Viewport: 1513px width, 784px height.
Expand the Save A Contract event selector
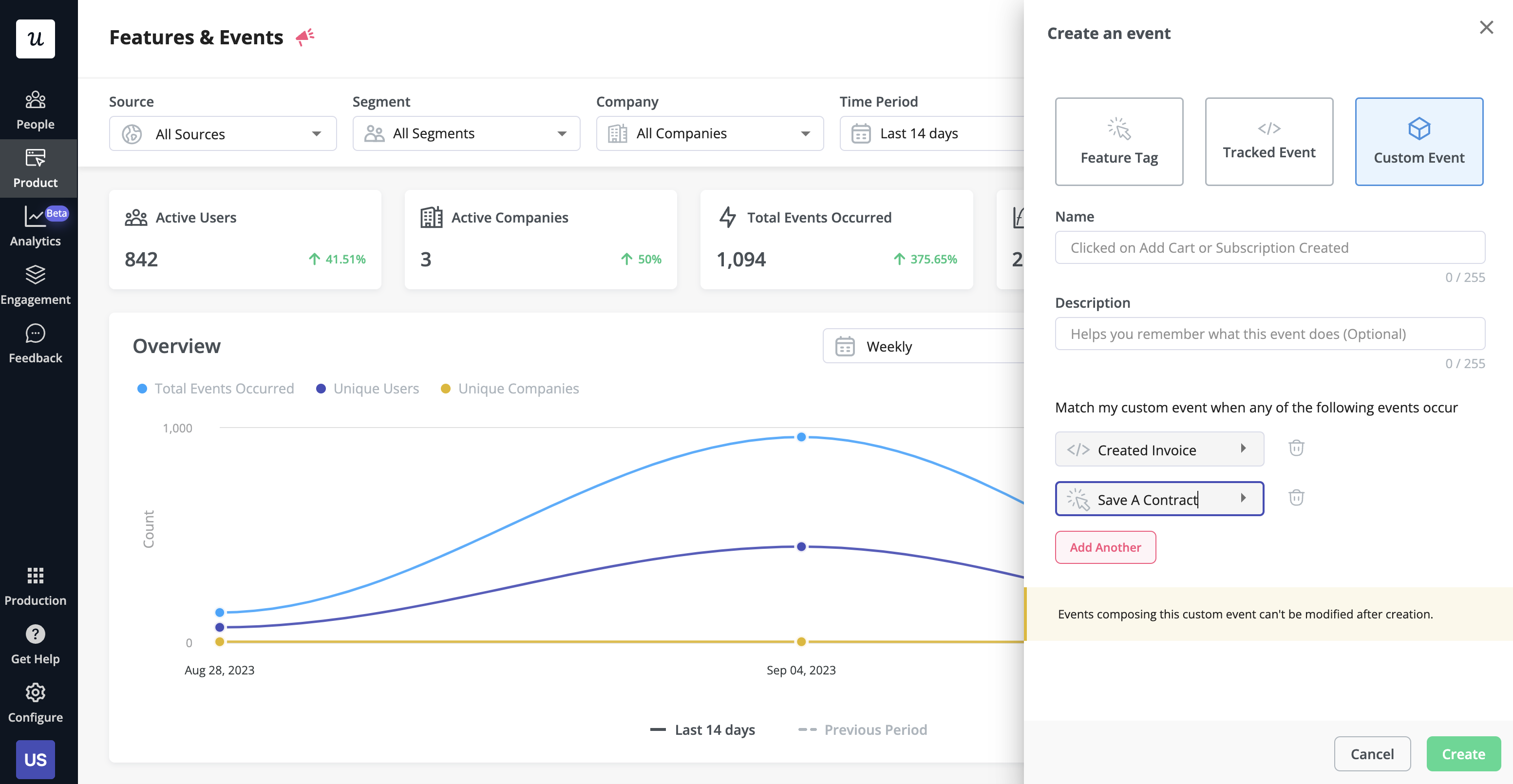tap(1159, 499)
